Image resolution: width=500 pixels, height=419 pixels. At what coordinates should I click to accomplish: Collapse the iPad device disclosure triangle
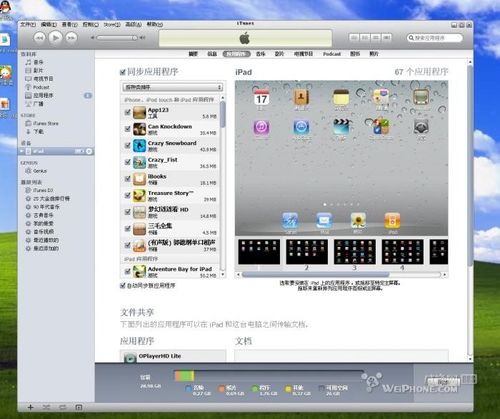point(22,151)
